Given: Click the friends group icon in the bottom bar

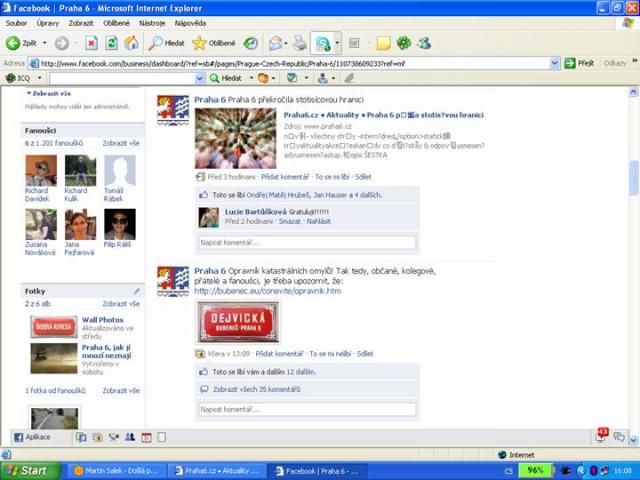Looking at the screenshot, I should point(130,438).
